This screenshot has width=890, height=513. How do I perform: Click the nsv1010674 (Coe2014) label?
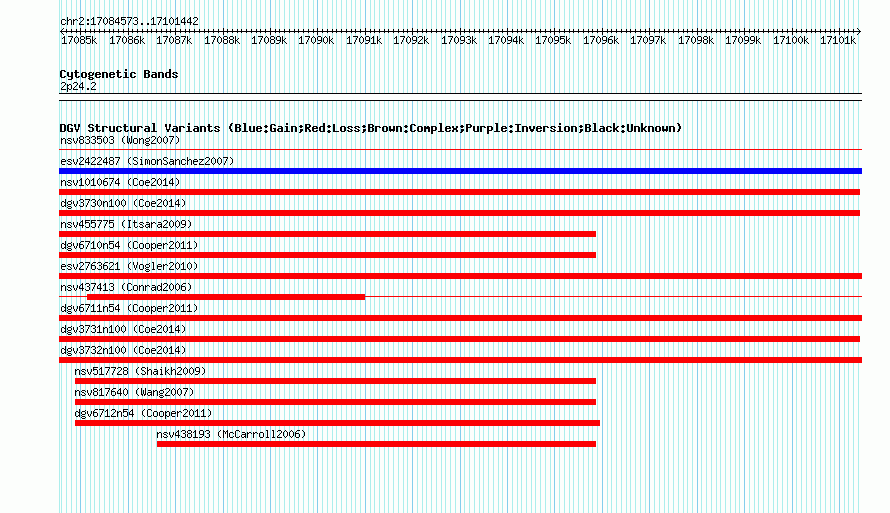coord(120,182)
